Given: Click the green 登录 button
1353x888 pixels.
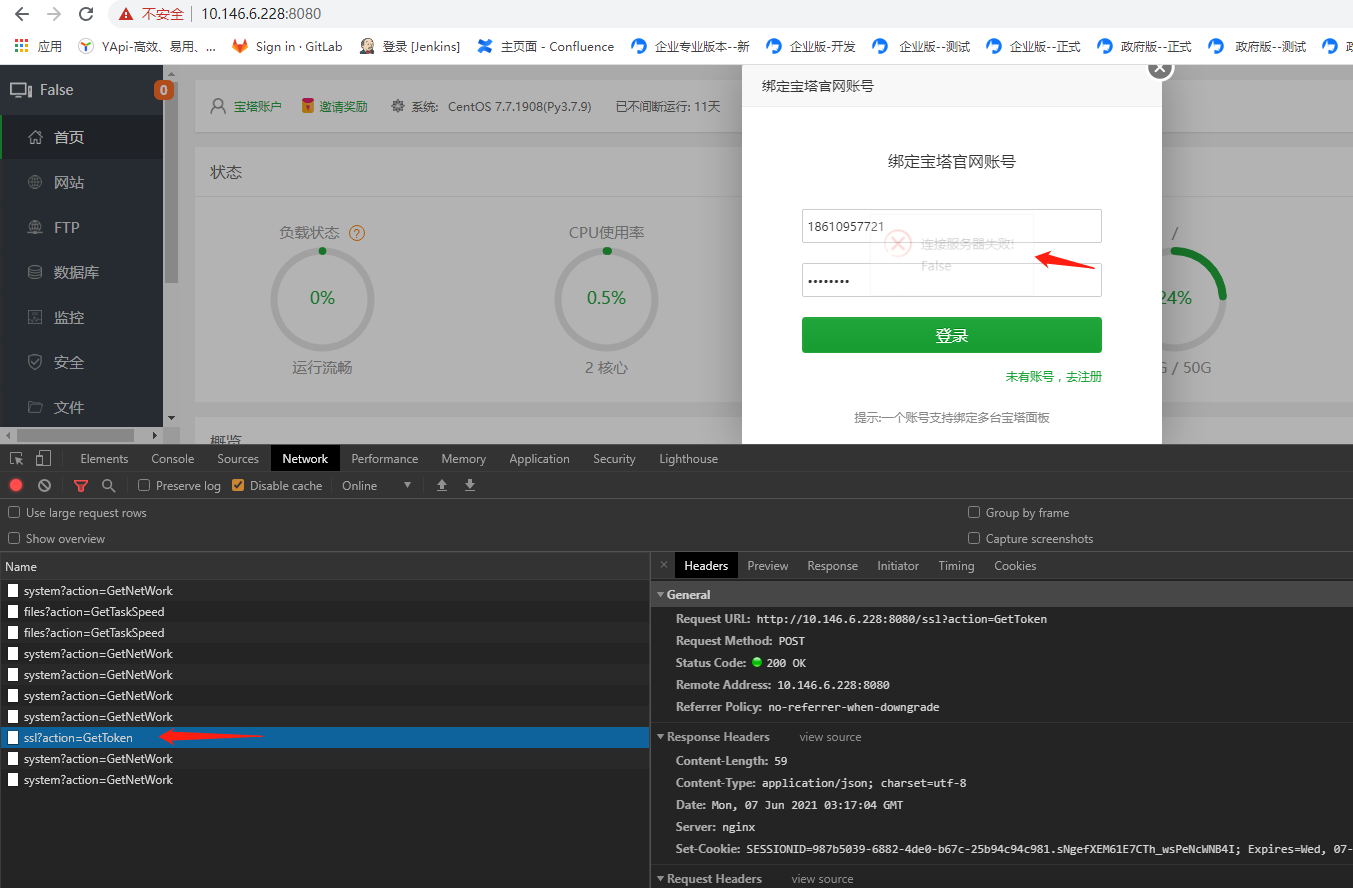Looking at the screenshot, I should pyautogui.click(x=952, y=335).
